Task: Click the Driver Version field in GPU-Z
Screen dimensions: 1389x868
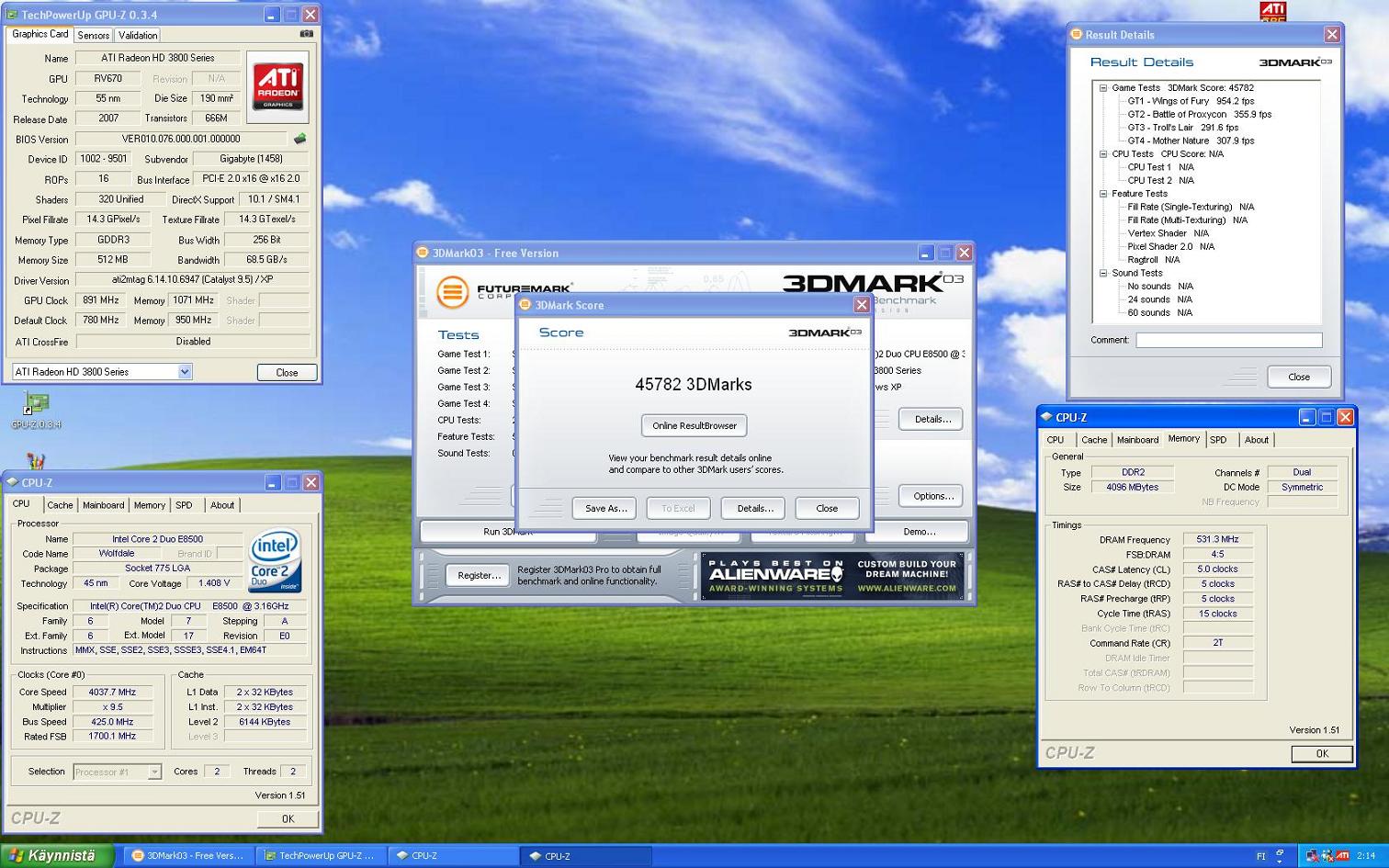Action: pyautogui.click(x=192, y=279)
